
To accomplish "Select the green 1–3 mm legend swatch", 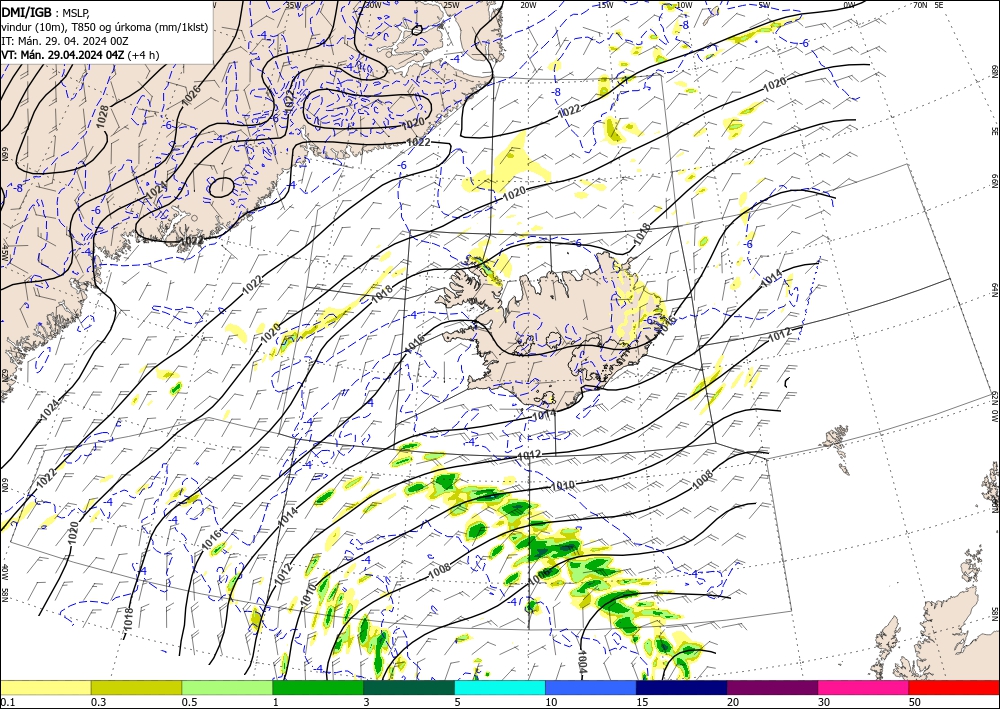I will tap(318, 687).
